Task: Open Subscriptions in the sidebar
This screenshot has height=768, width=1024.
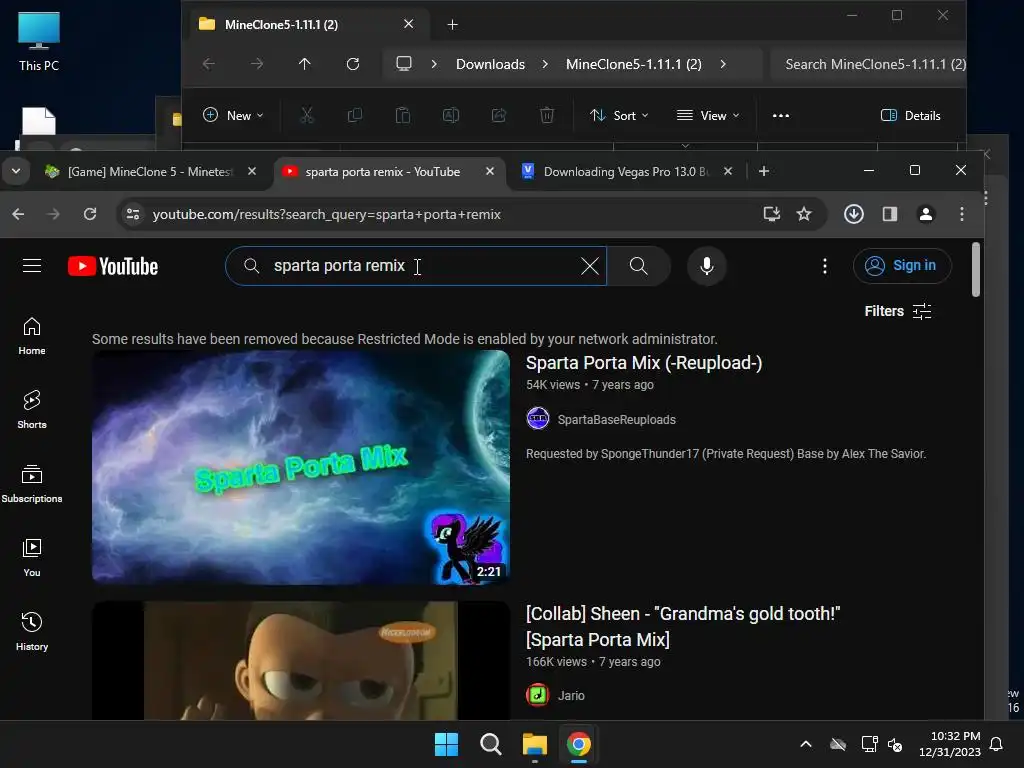Action: point(31,484)
